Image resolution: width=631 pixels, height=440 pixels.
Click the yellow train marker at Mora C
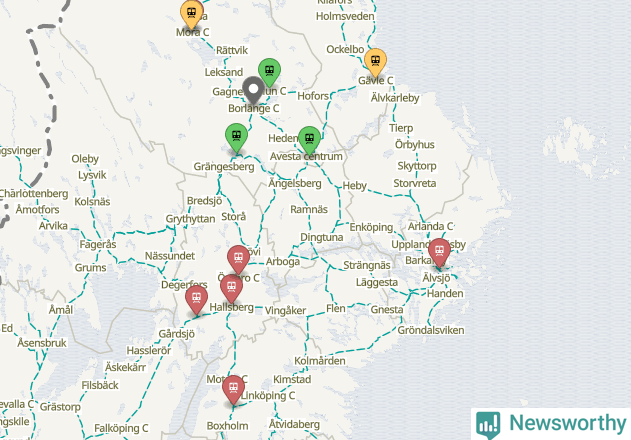(x=192, y=14)
